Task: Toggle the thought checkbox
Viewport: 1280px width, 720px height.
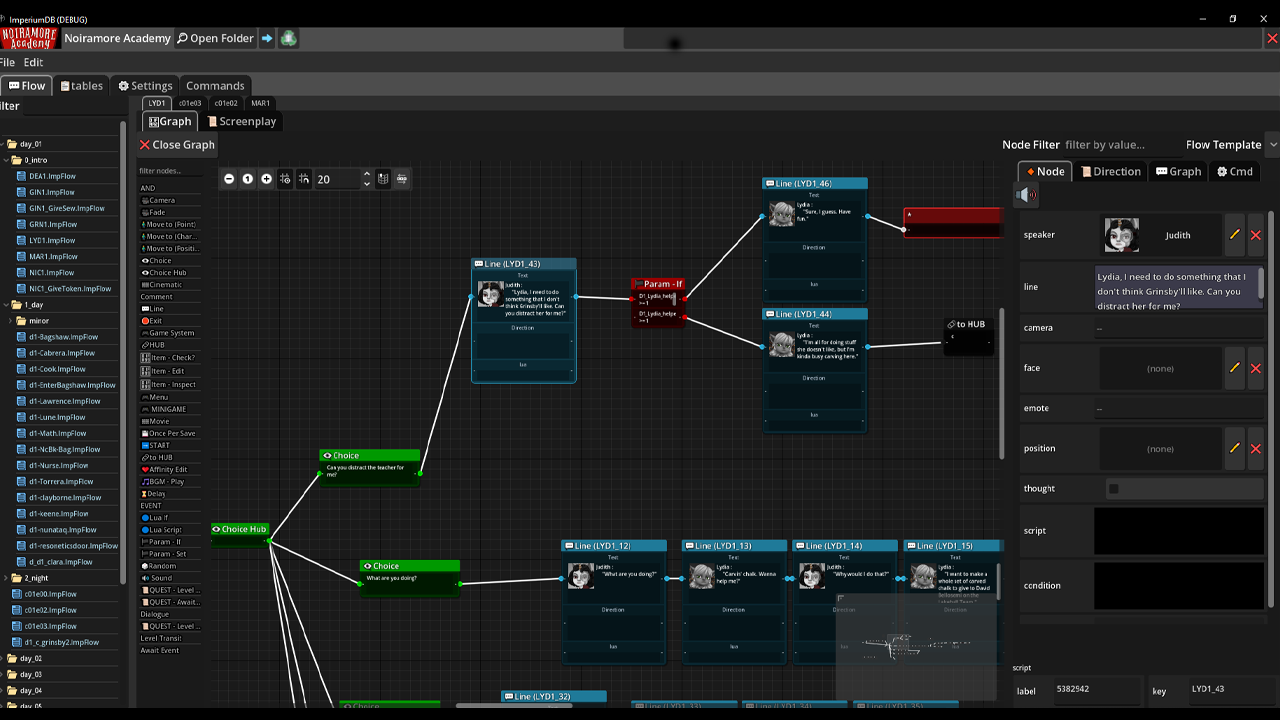Action: click(x=1113, y=489)
